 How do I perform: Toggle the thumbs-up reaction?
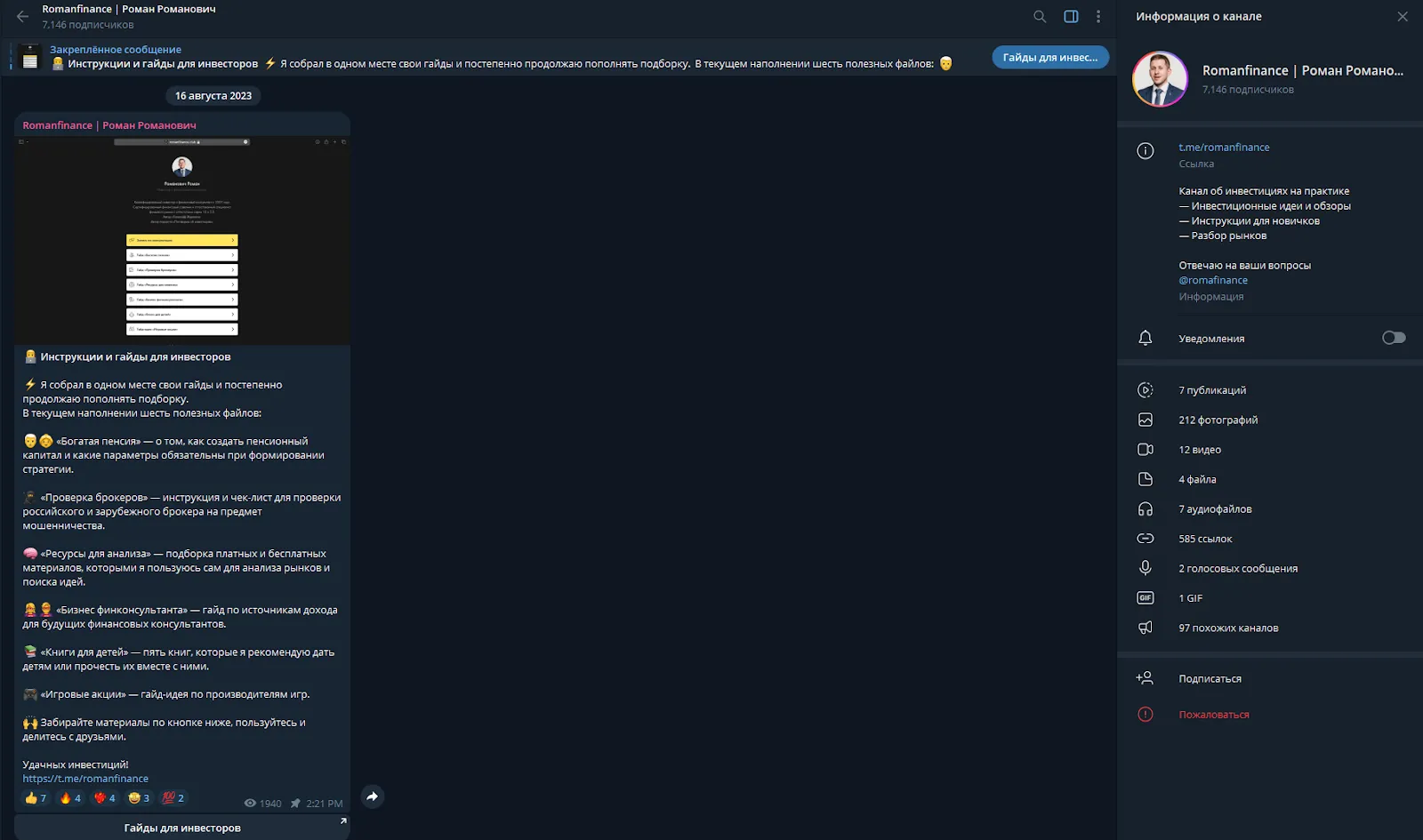pos(36,798)
